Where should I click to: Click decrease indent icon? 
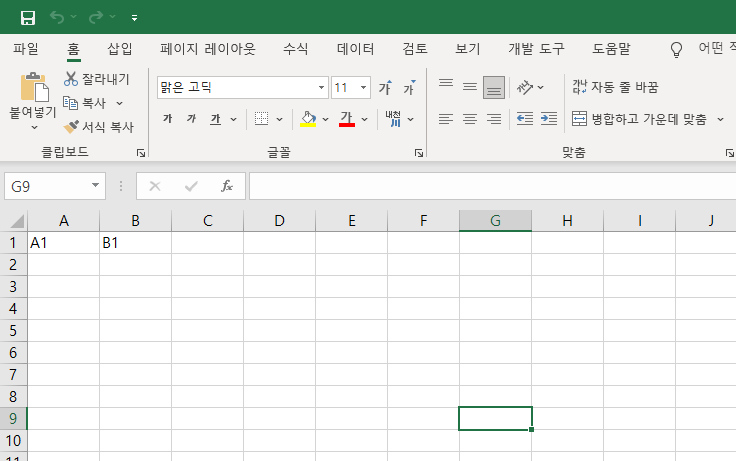525,119
